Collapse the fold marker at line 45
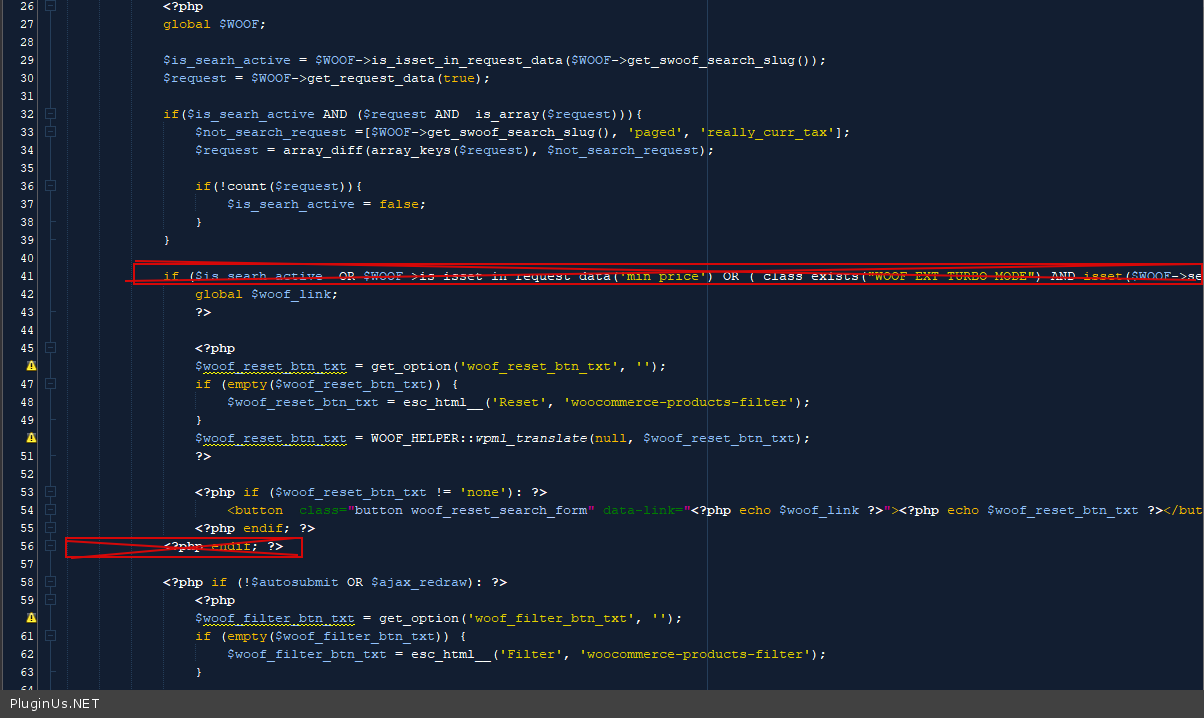Image resolution: width=1204 pixels, height=718 pixels. point(51,348)
